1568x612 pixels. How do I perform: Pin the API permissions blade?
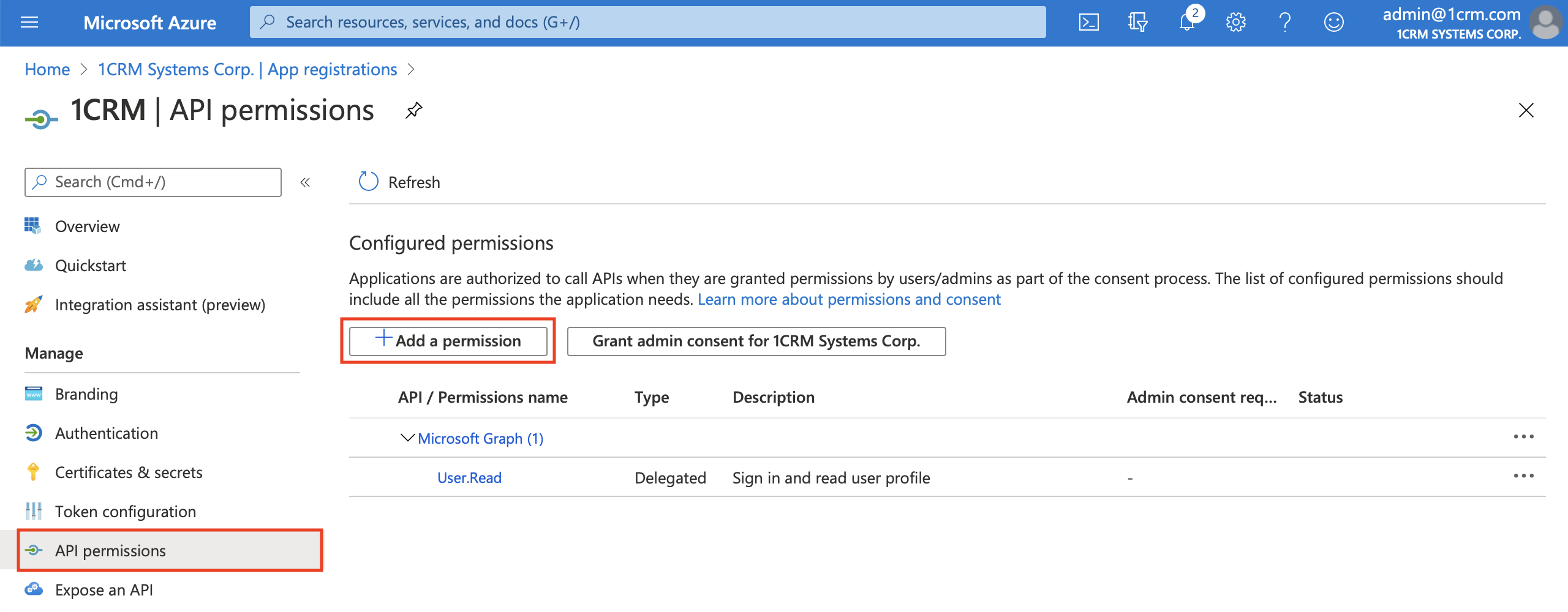[x=414, y=110]
